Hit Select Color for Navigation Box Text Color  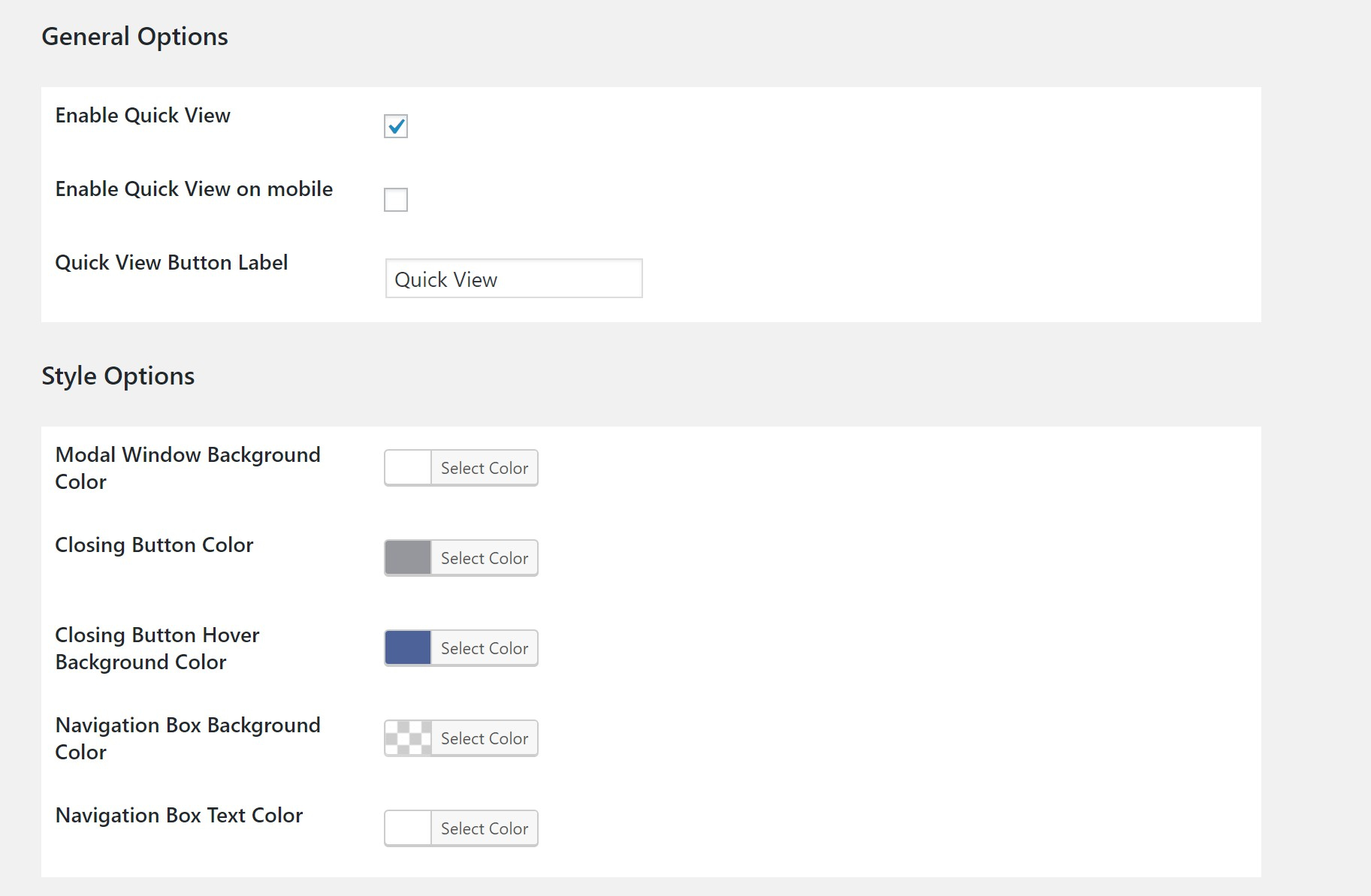(485, 828)
